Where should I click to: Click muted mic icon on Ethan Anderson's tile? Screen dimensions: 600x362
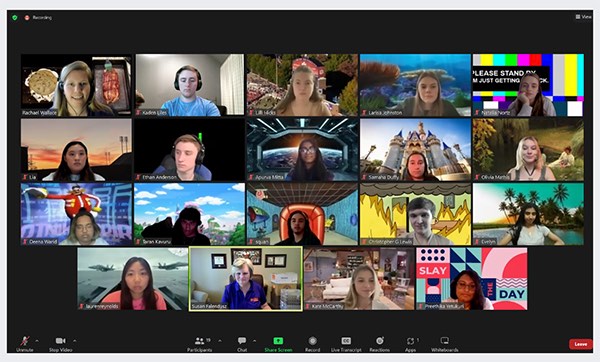139,178
